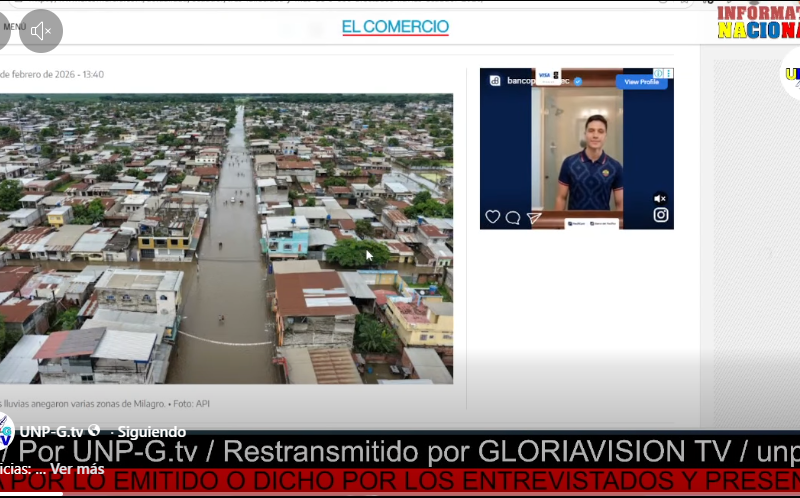
Task: Open the aerial flood photo of Milagro
Action: tap(225, 238)
